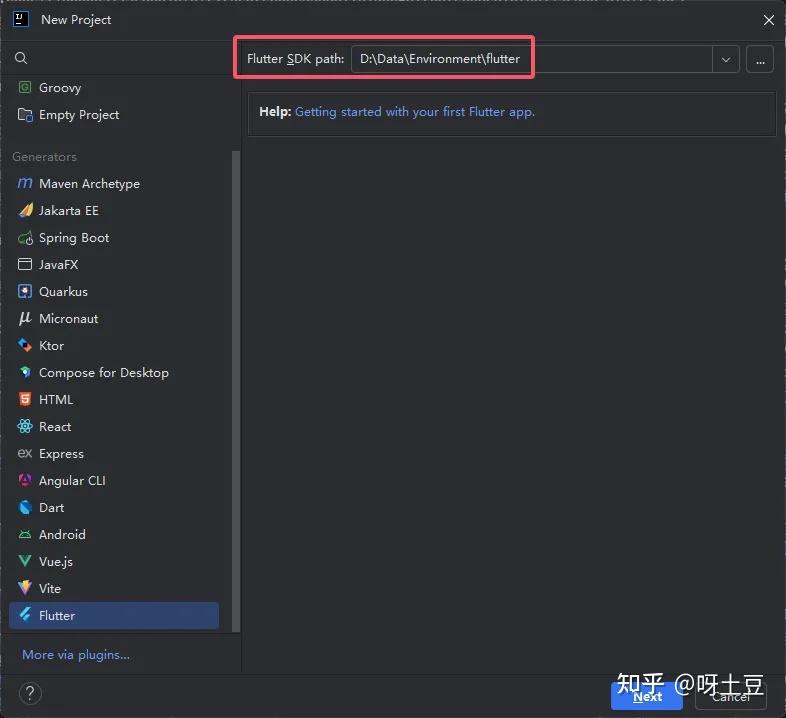Select Ktor generator
Viewport: 786px width, 718px height.
tap(114, 345)
